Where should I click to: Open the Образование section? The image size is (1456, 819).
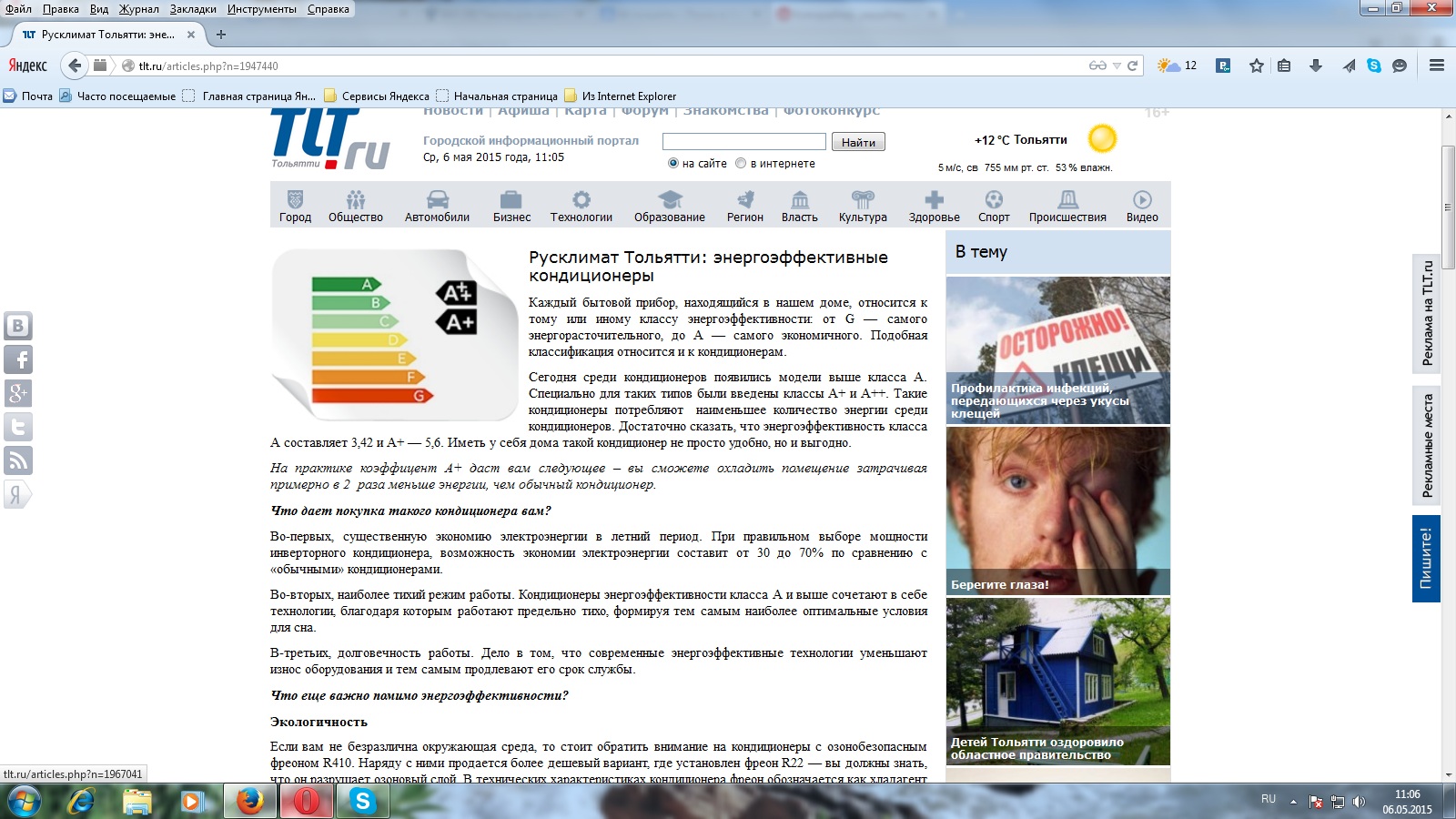pyautogui.click(x=670, y=207)
